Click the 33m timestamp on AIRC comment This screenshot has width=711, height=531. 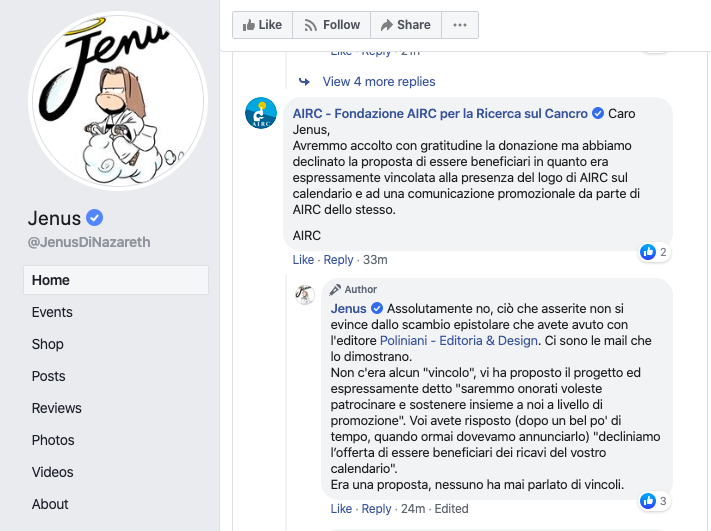375,260
